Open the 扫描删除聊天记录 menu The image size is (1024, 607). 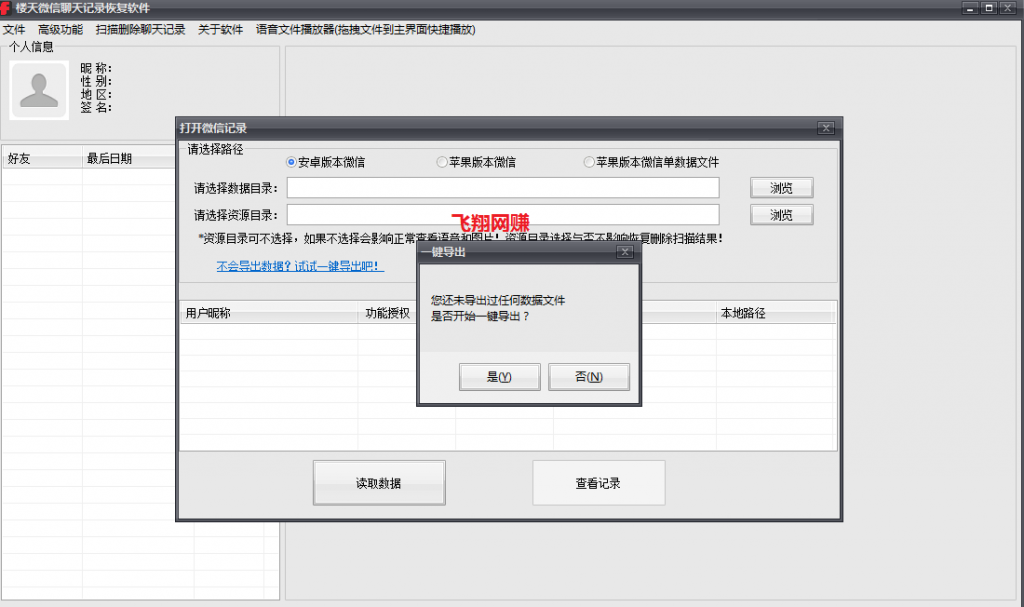140,30
